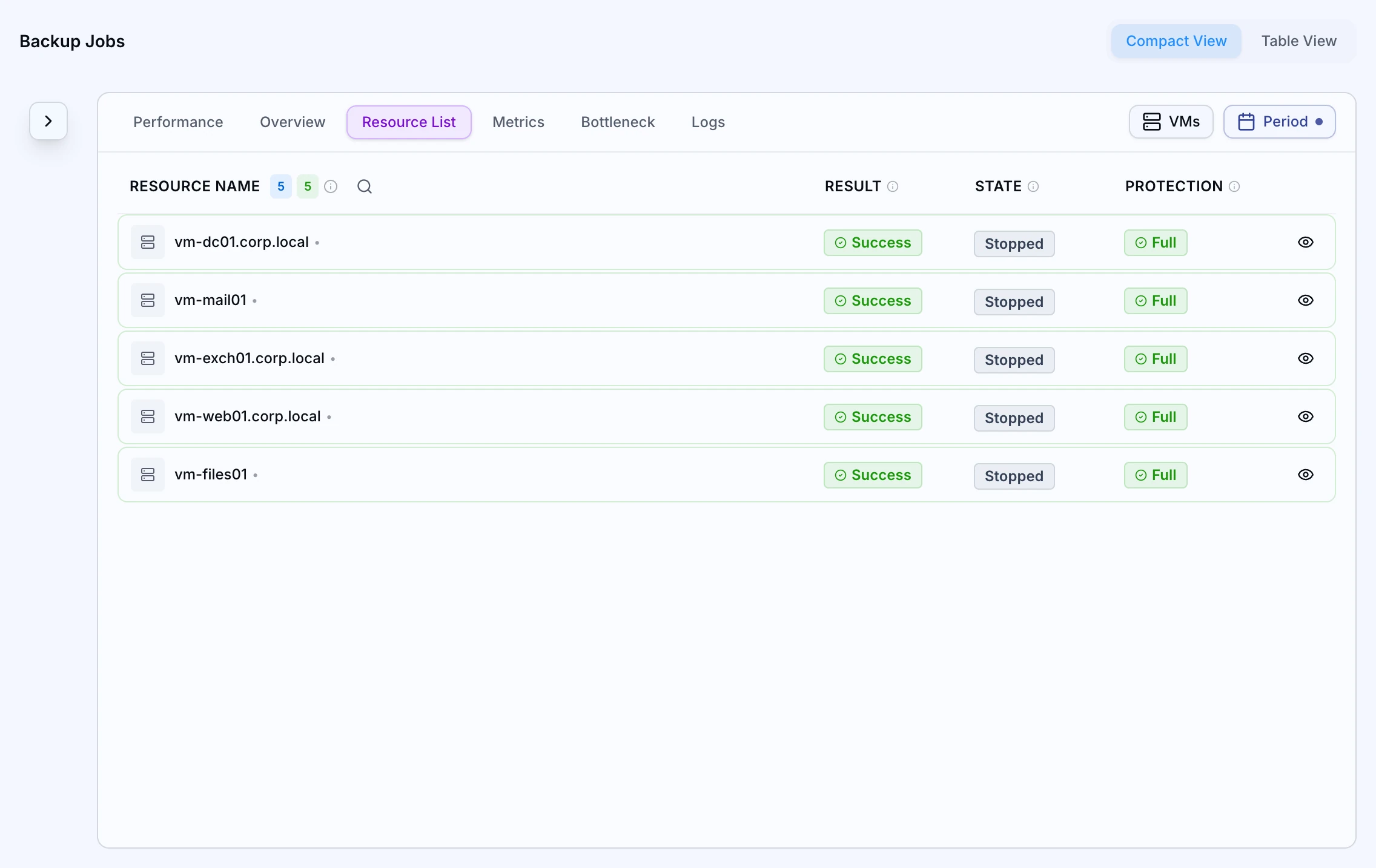View details of vm-web01.corp.local via eye icon
1376x868 pixels.
click(x=1306, y=416)
